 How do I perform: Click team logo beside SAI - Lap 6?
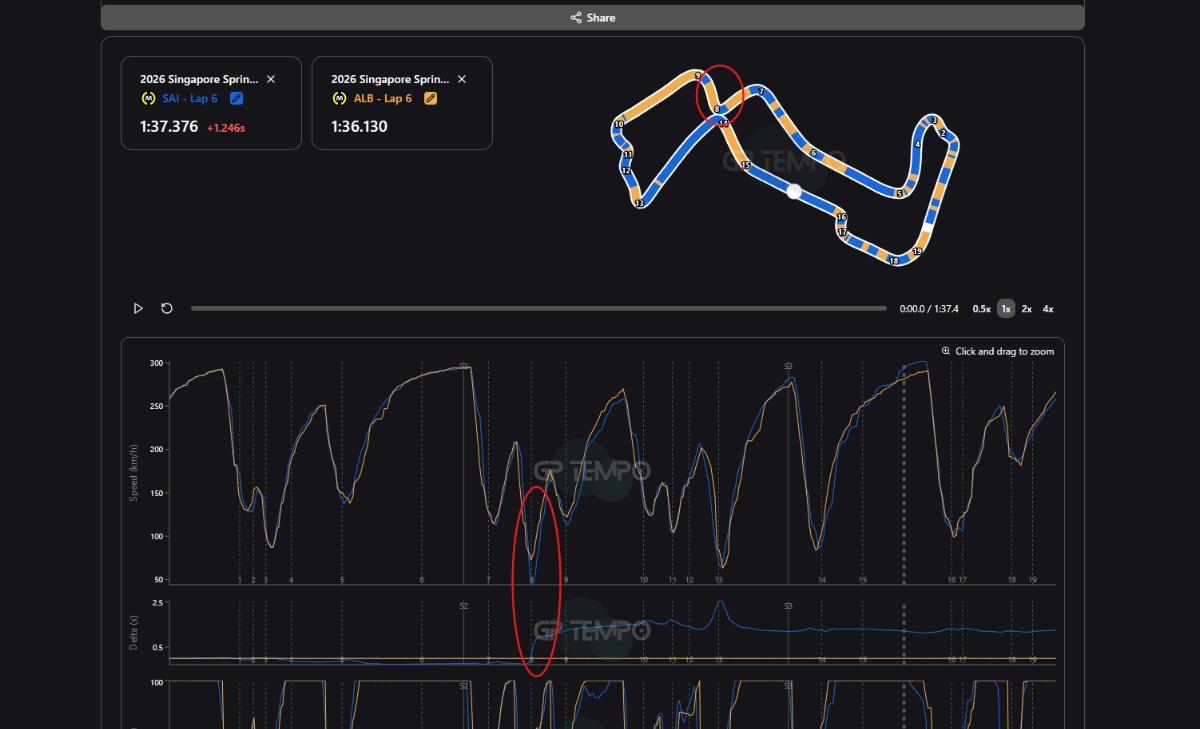click(x=148, y=98)
